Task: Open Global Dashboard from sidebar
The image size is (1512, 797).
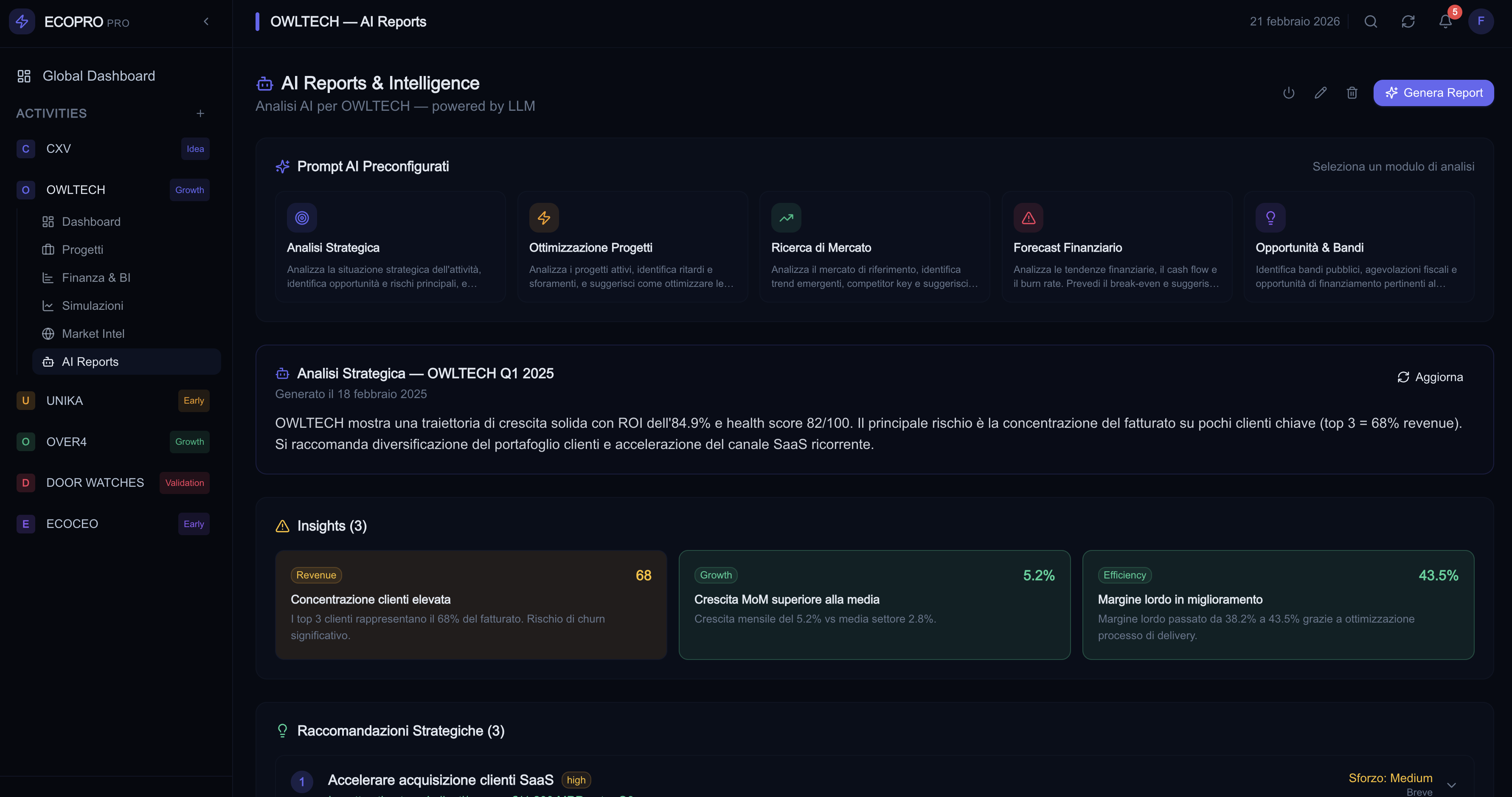Action: (98, 76)
